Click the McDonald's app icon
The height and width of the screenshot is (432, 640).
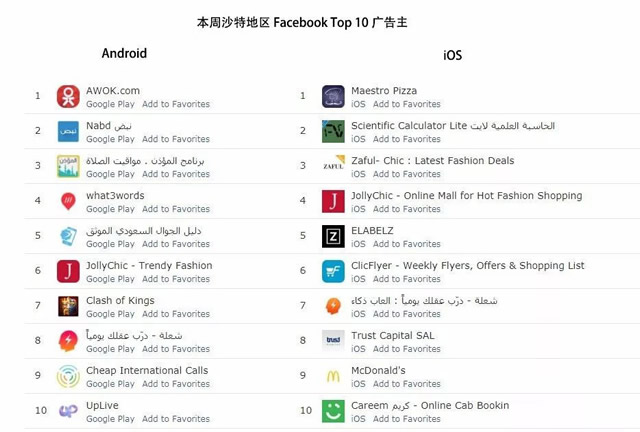point(333,376)
